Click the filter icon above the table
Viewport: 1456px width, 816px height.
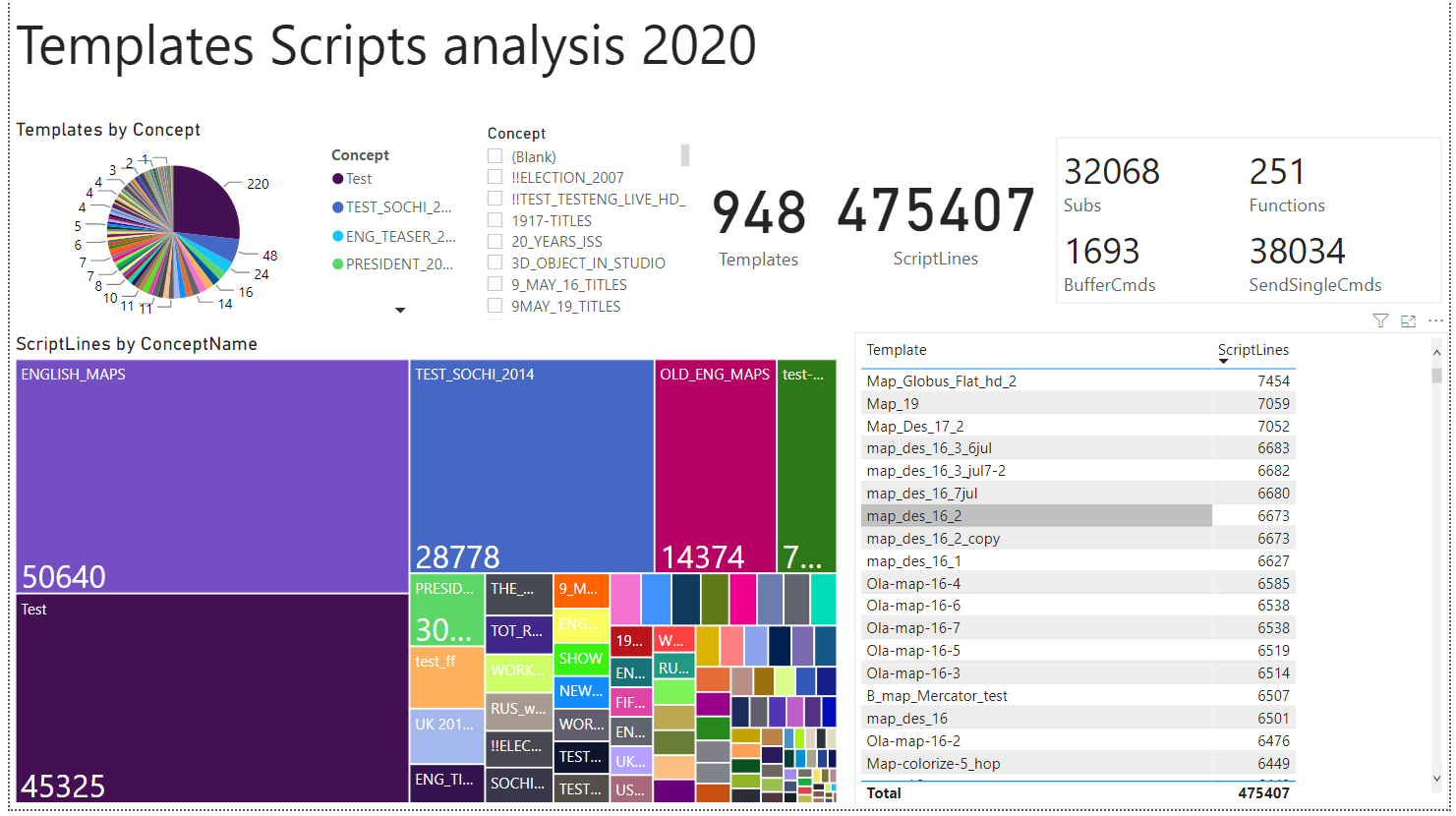(1380, 321)
